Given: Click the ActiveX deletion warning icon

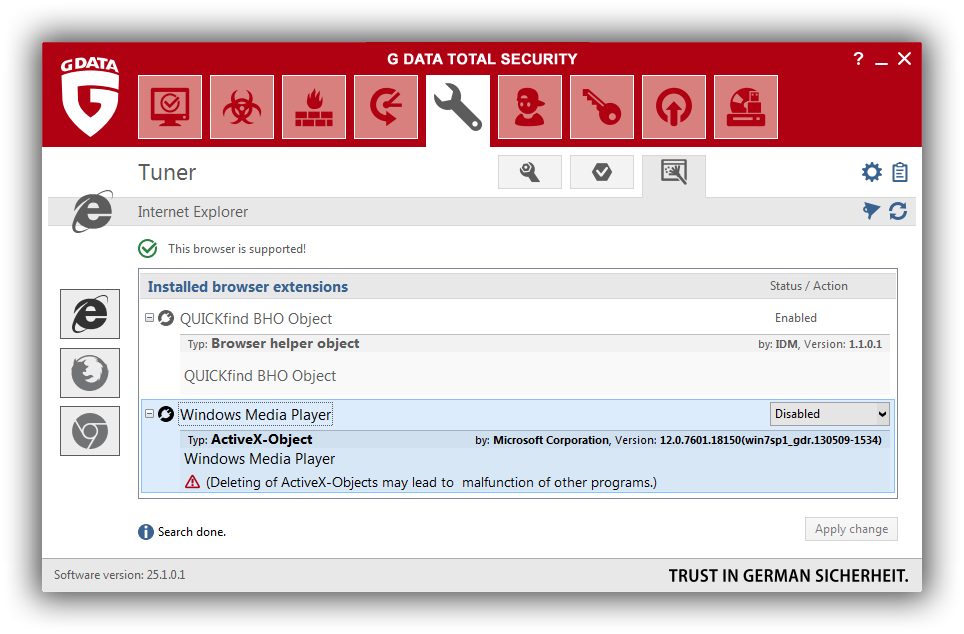Looking at the screenshot, I should [x=192, y=481].
